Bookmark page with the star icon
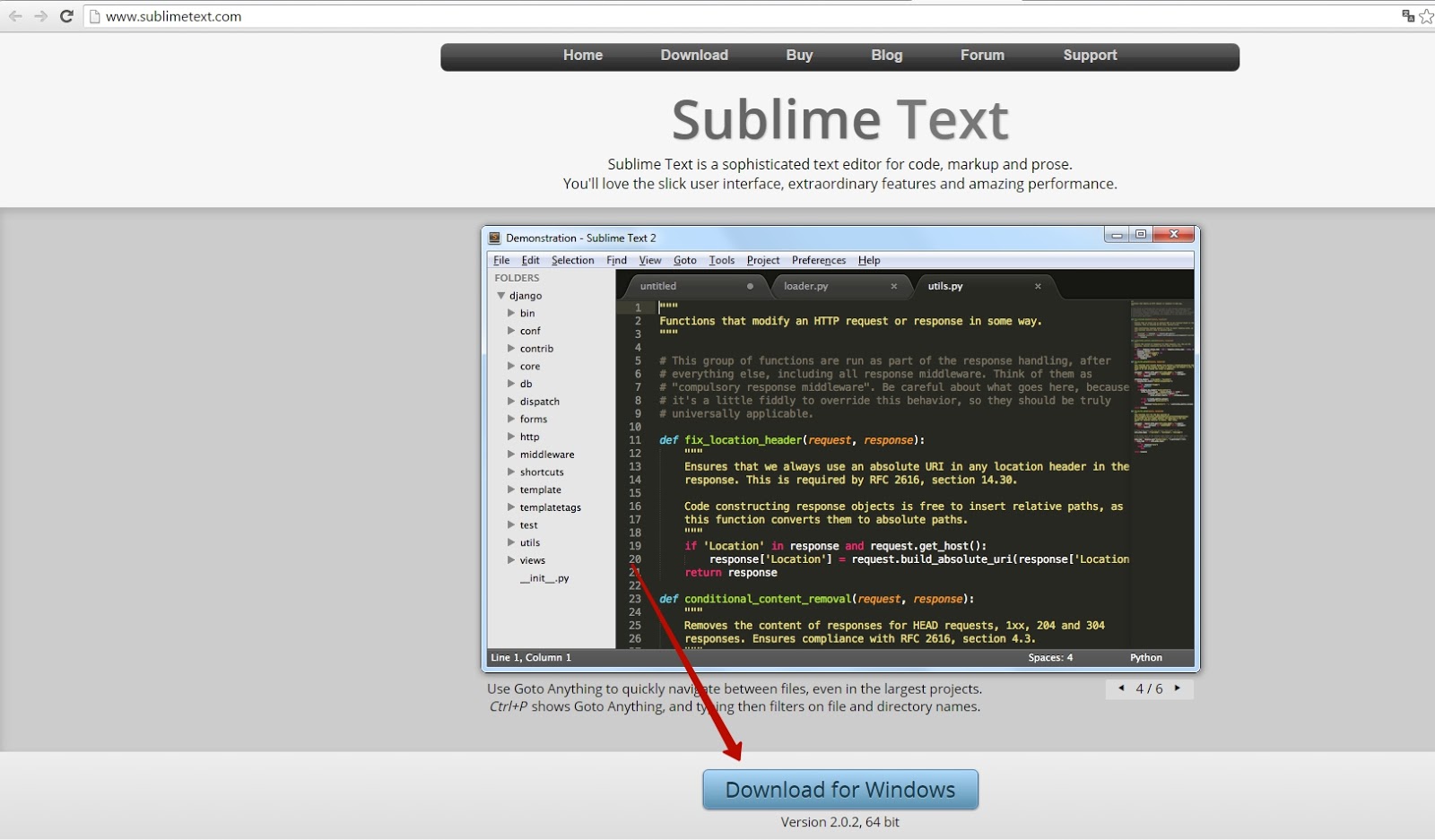 1426,16
